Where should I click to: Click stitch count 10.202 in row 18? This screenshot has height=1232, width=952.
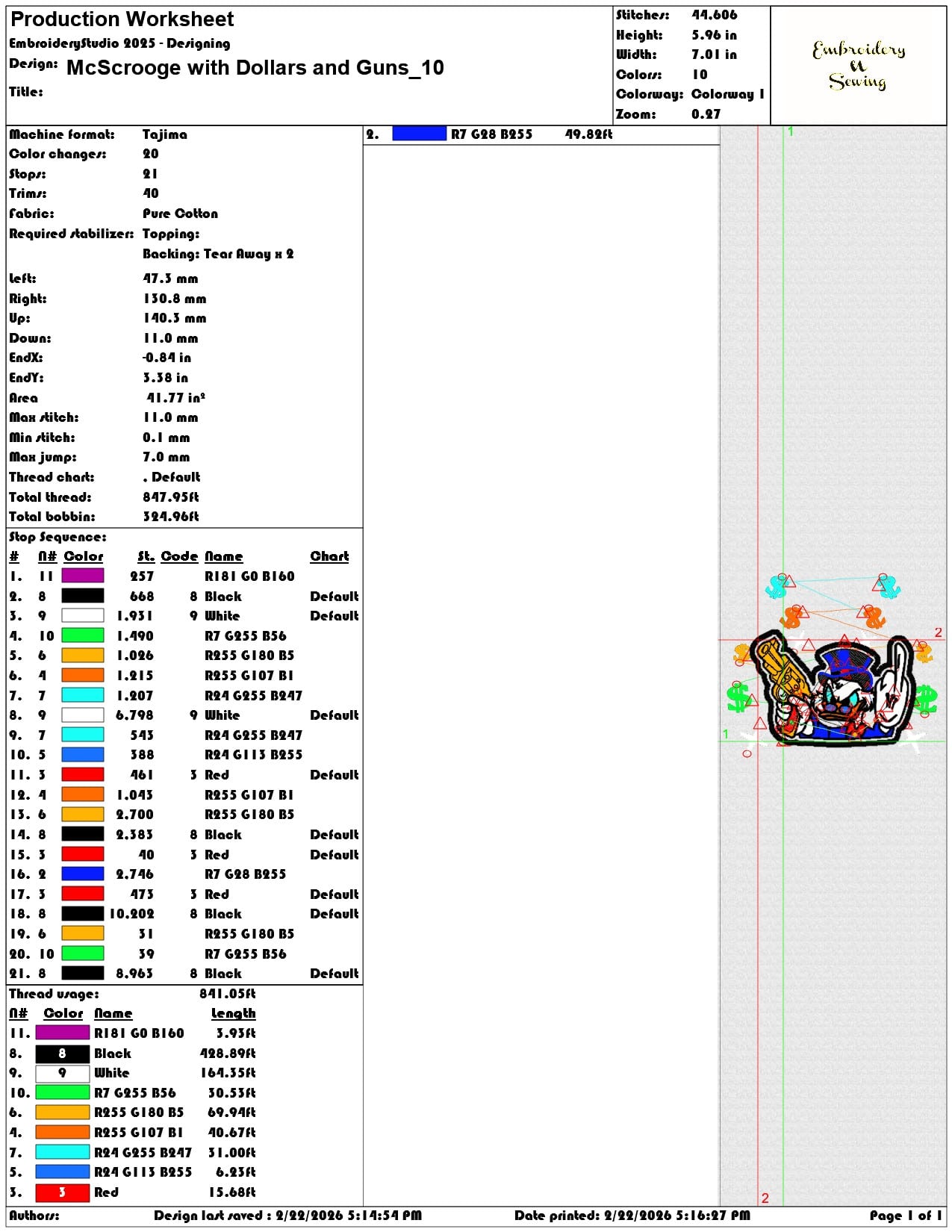[x=132, y=914]
